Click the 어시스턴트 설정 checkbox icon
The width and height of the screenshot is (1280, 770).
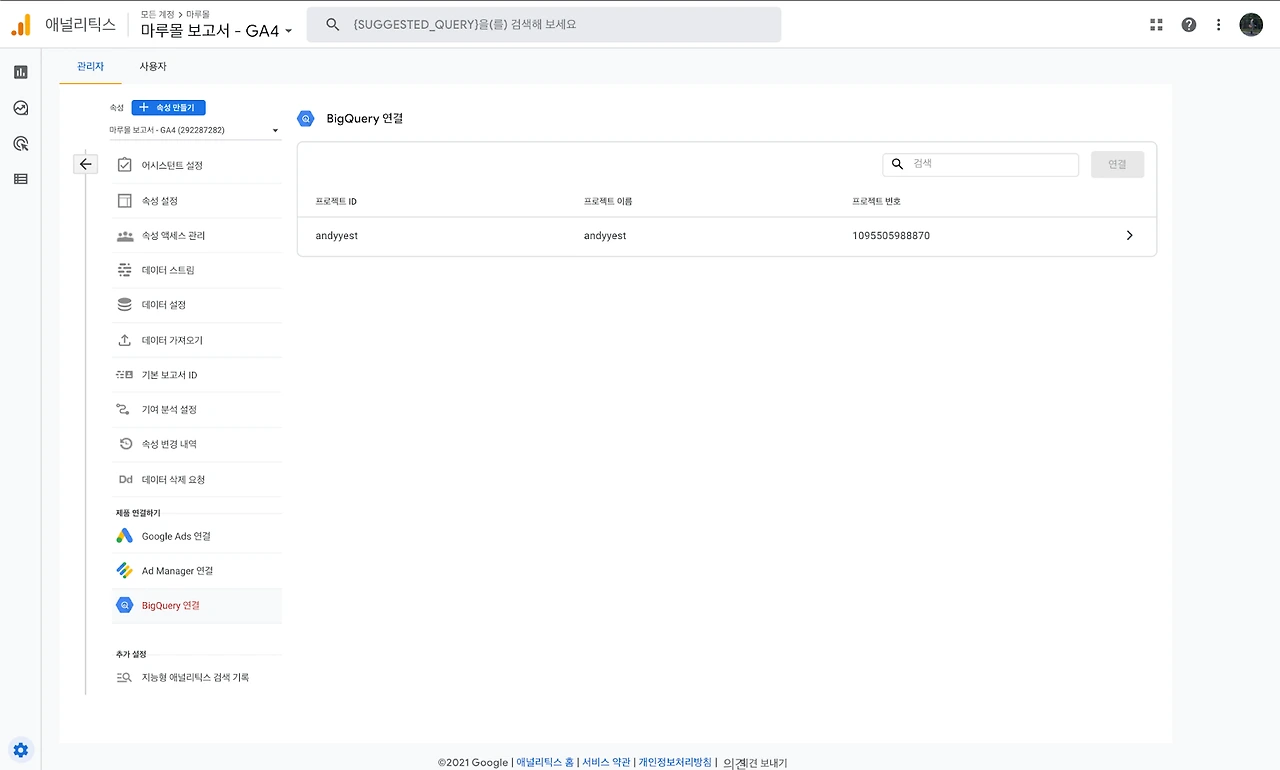pyautogui.click(x=125, y=165)
